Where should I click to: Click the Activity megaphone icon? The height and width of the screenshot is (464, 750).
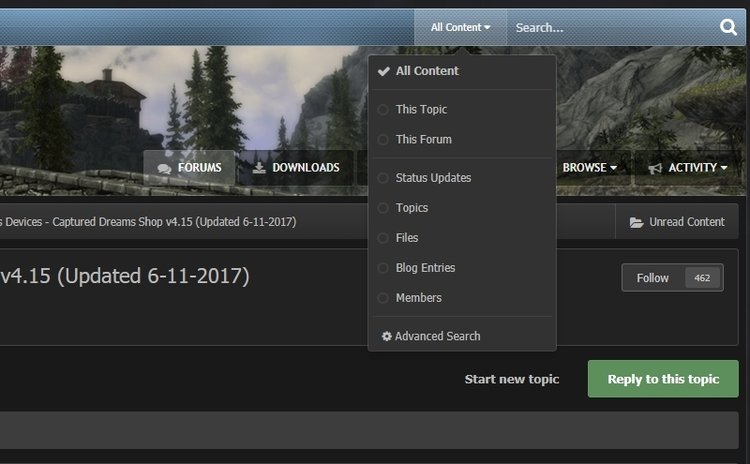pos(655,168)
